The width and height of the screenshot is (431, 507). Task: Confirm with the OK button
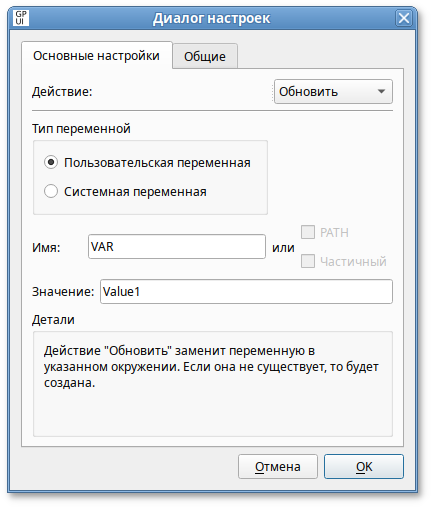(364, 466)
